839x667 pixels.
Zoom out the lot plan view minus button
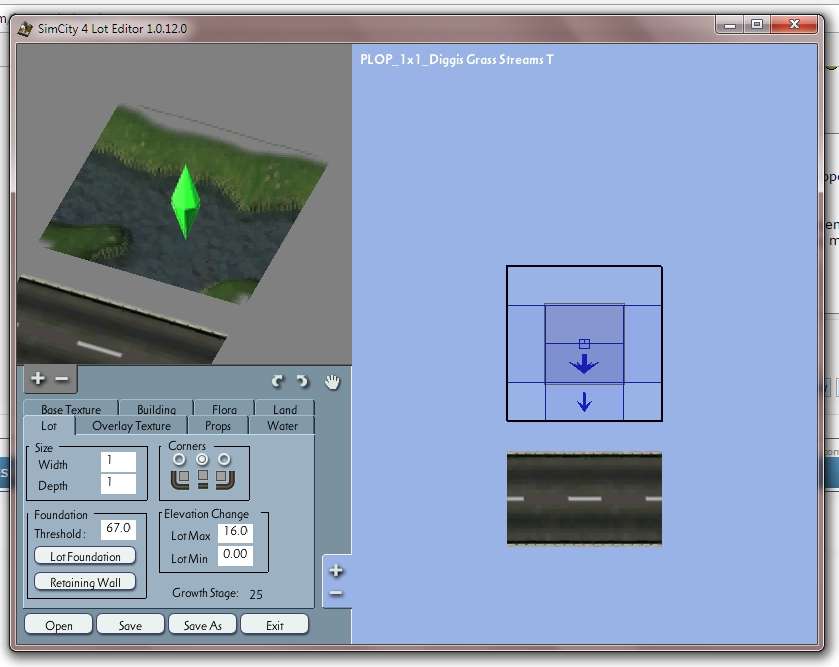pyautogui.click(x=336, y=593)
